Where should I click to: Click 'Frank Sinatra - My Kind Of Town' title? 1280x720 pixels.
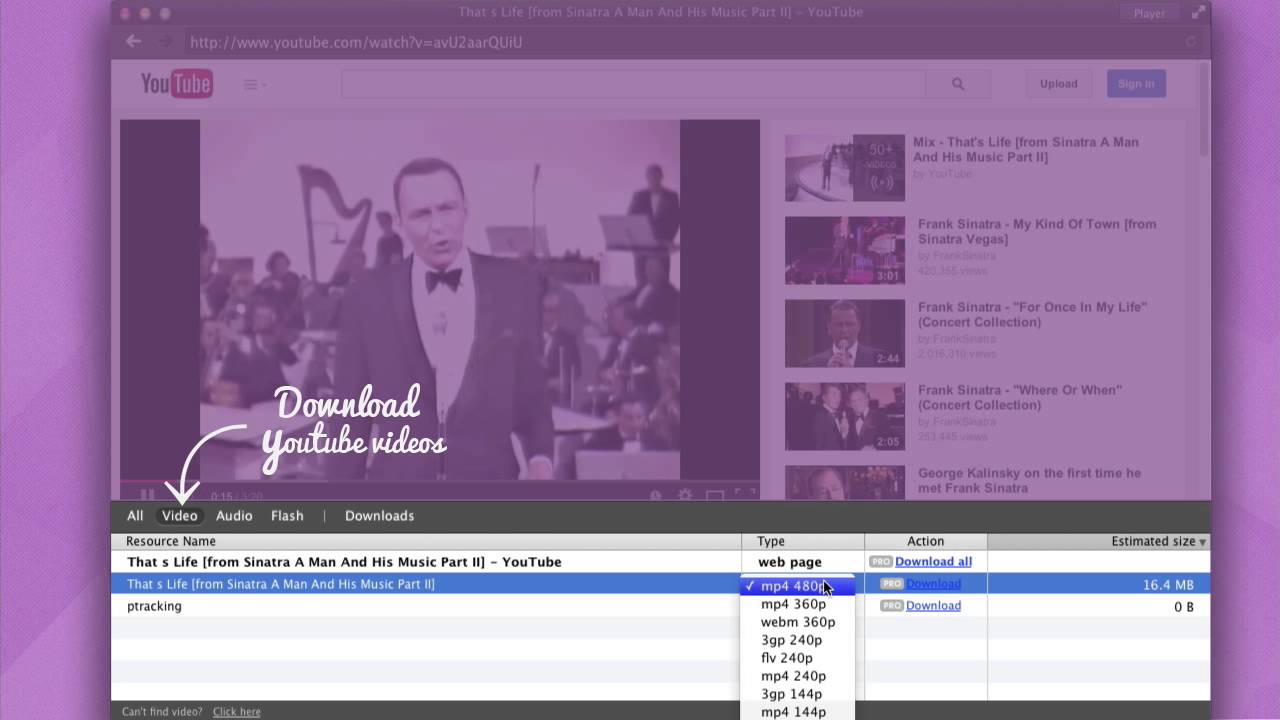(x=1037, y=232)
